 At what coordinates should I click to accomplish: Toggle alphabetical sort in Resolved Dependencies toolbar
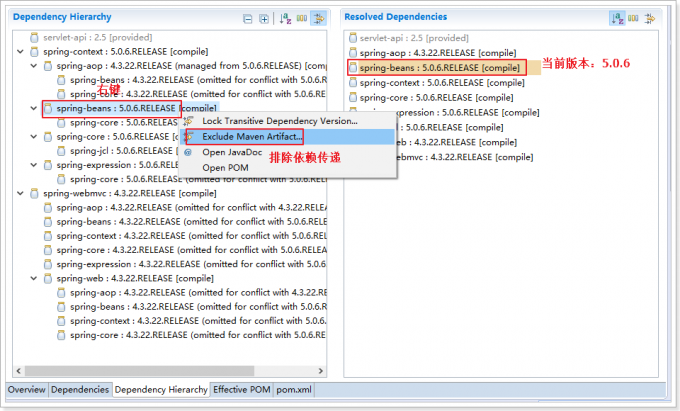(x=617, y=19)
